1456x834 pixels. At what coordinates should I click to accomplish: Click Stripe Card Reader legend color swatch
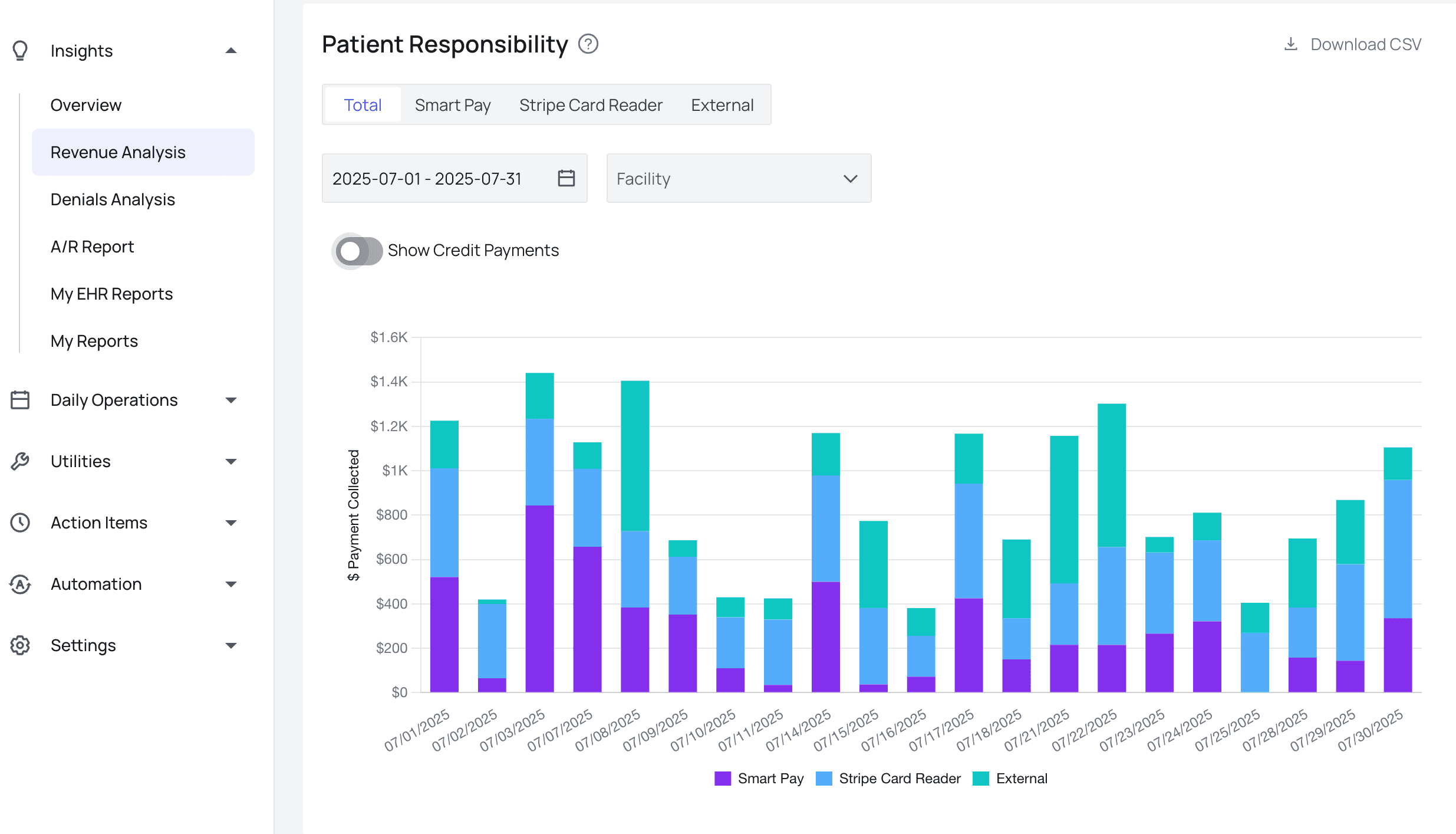pyautogui.click(x=823, y=779)
